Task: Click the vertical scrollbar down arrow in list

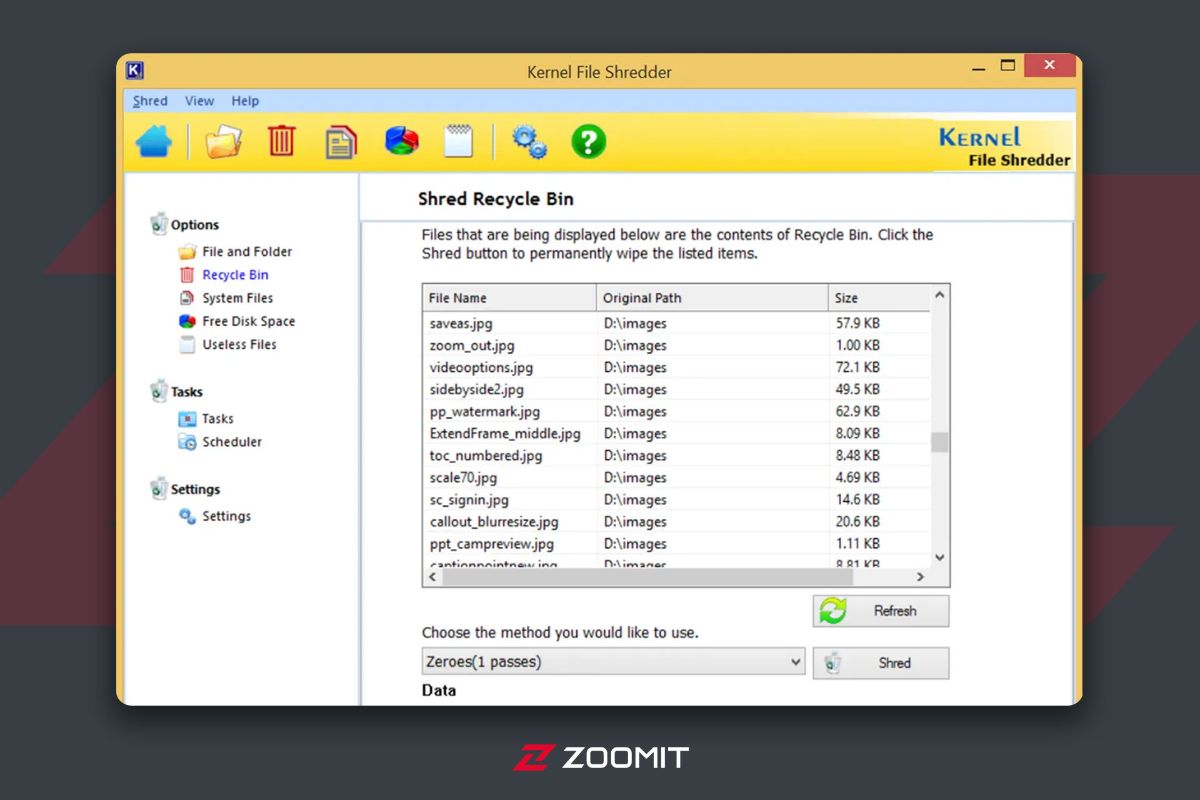Action: pyautogui.click(x=939, y=557)
